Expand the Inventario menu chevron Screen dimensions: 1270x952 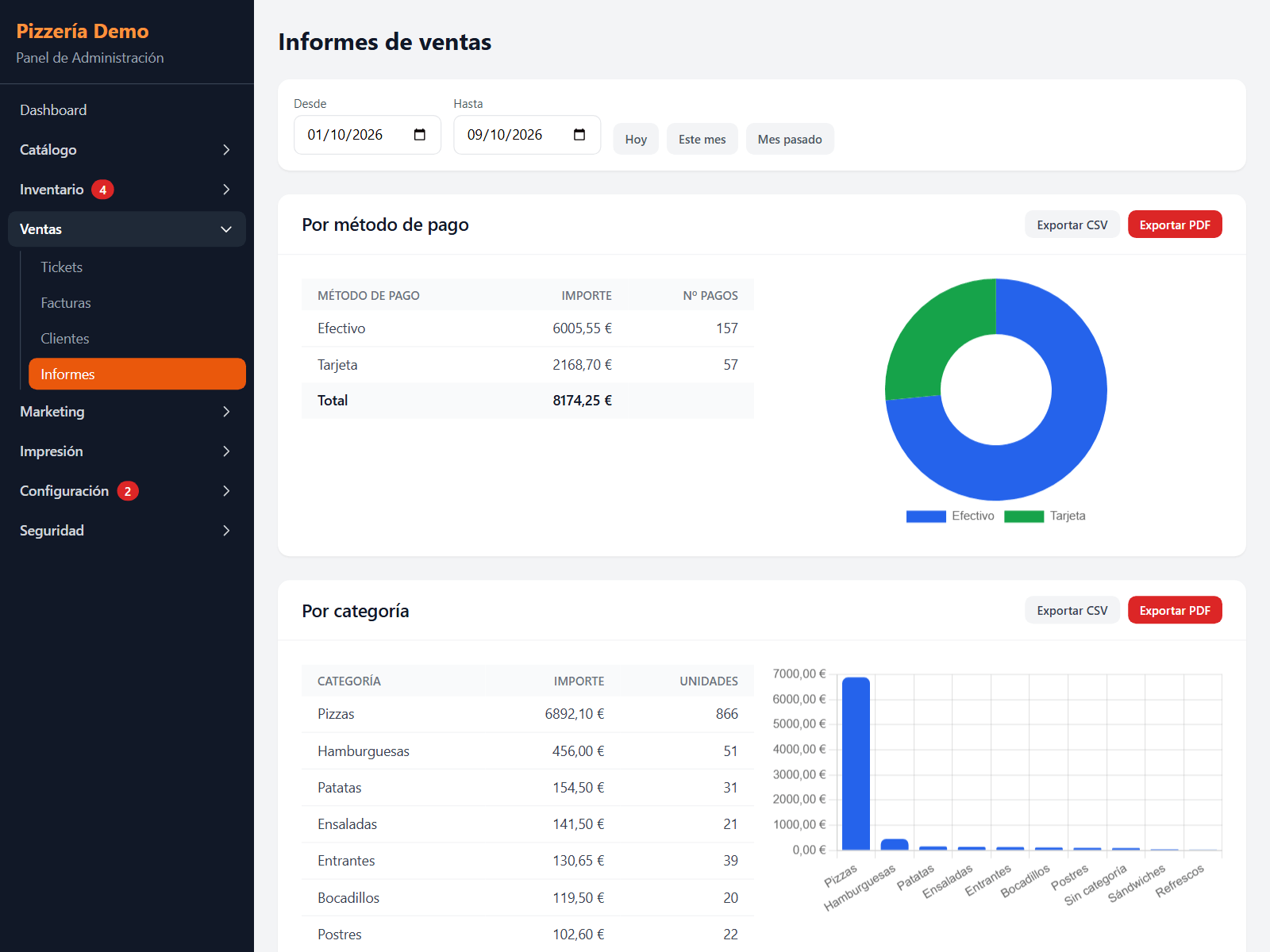[226, 190]
